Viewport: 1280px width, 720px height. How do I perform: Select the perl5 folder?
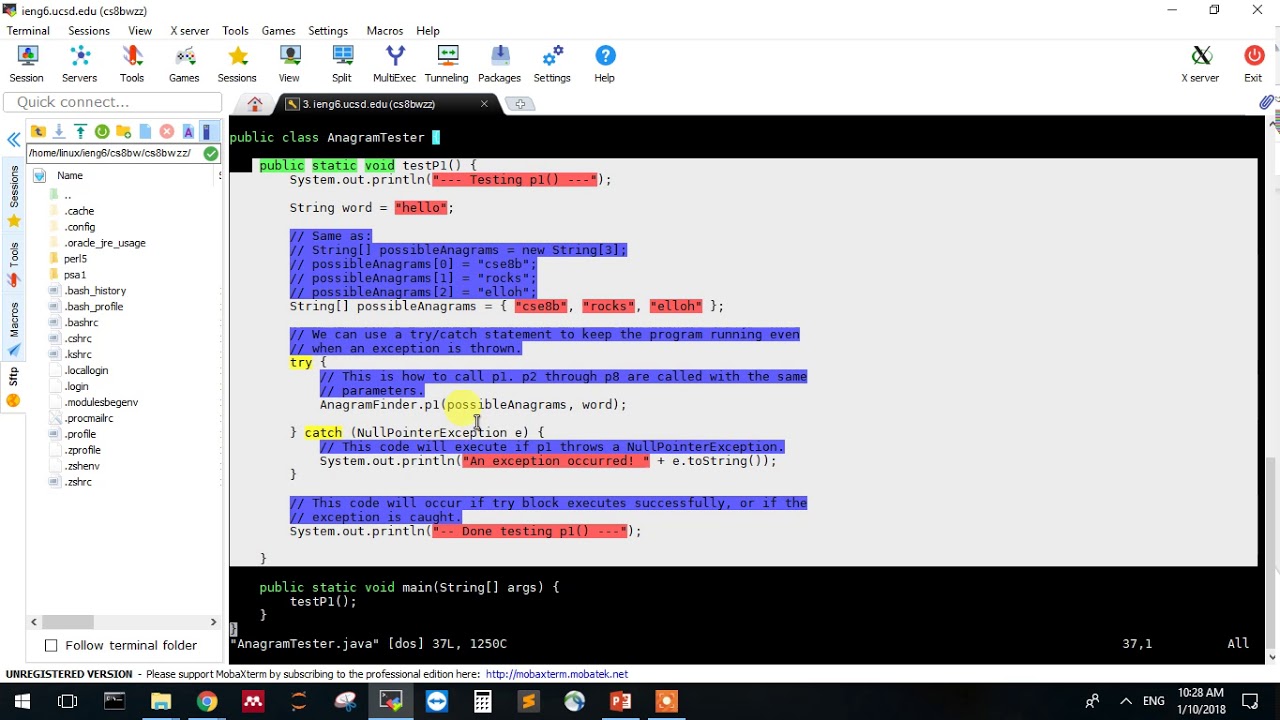pos(75,258)
